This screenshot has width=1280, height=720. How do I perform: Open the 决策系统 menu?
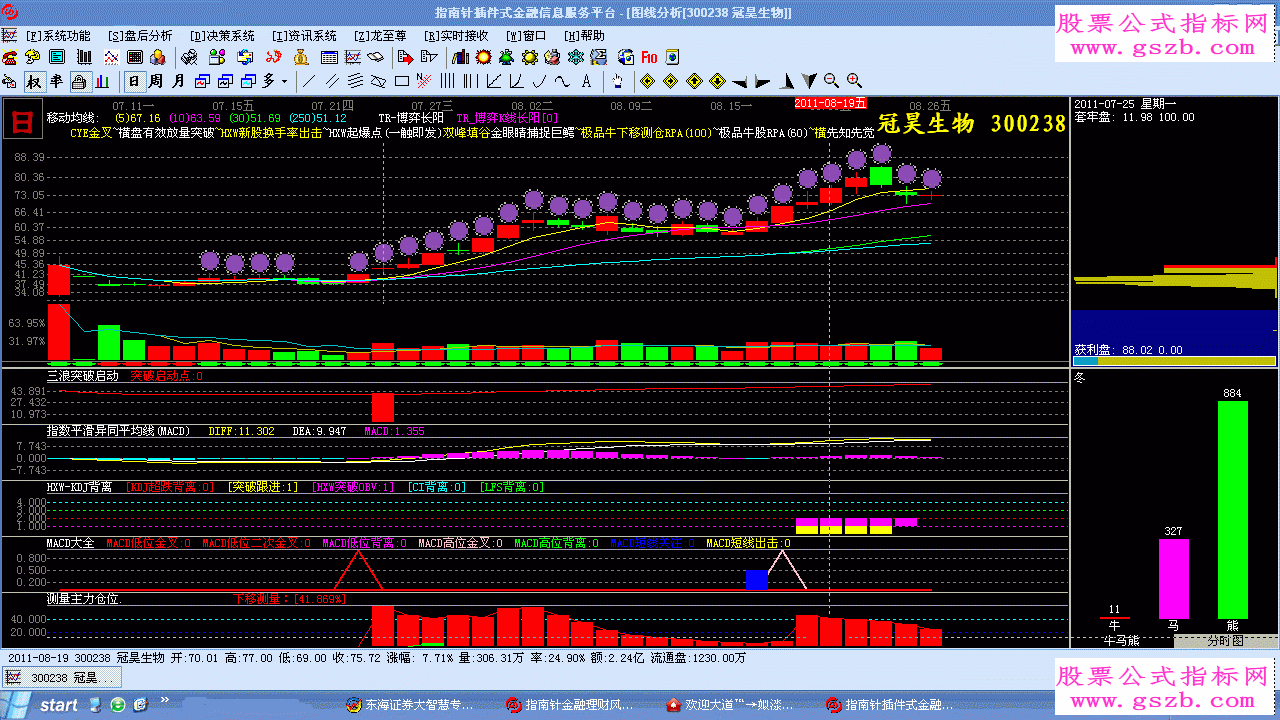click(x=222, y=35)
